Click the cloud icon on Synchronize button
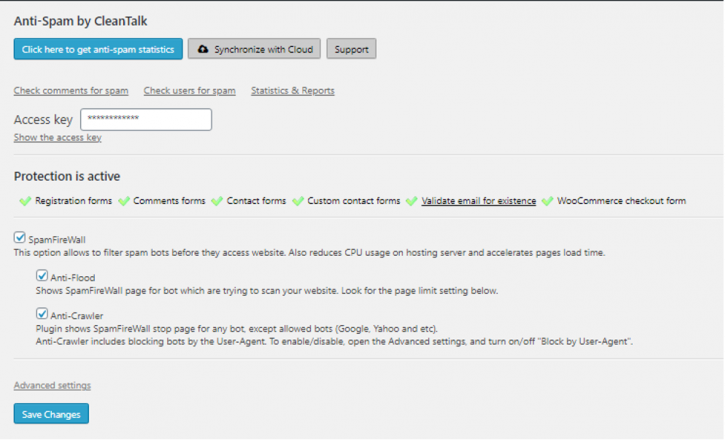The image size is (725, 440). [x=203, y=49]
